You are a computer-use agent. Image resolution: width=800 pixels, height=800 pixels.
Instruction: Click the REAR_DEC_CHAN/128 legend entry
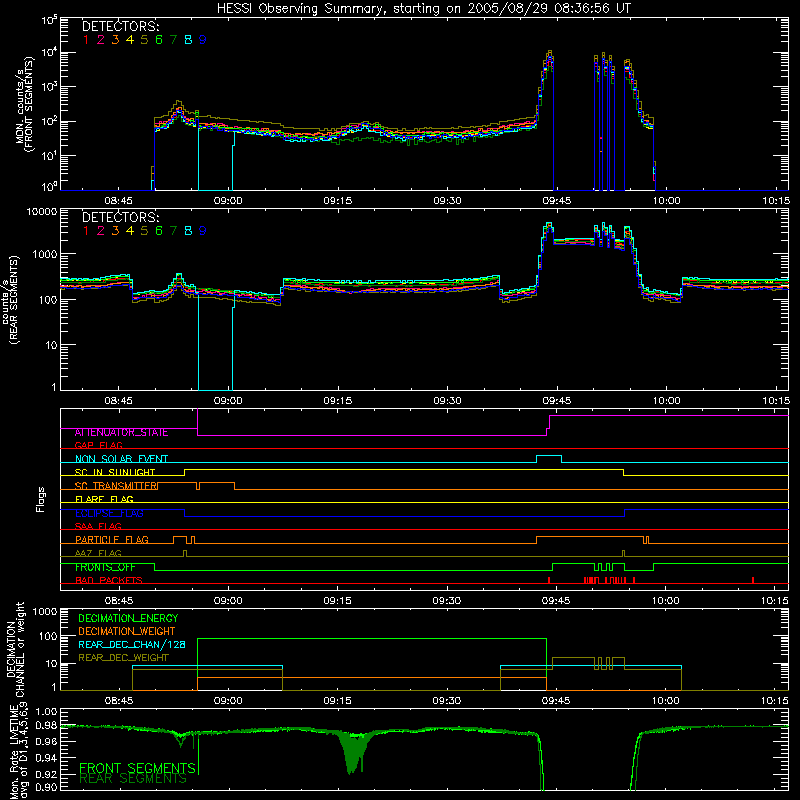pos(132,644)
